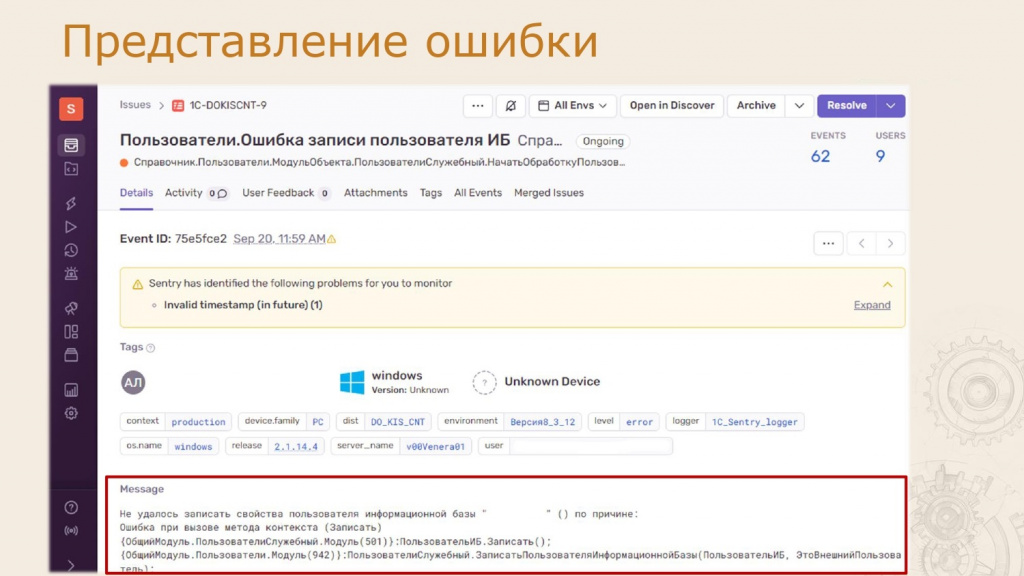Click the Tags help question icon
Screen dimensions: 1024x576
(151, 348)
